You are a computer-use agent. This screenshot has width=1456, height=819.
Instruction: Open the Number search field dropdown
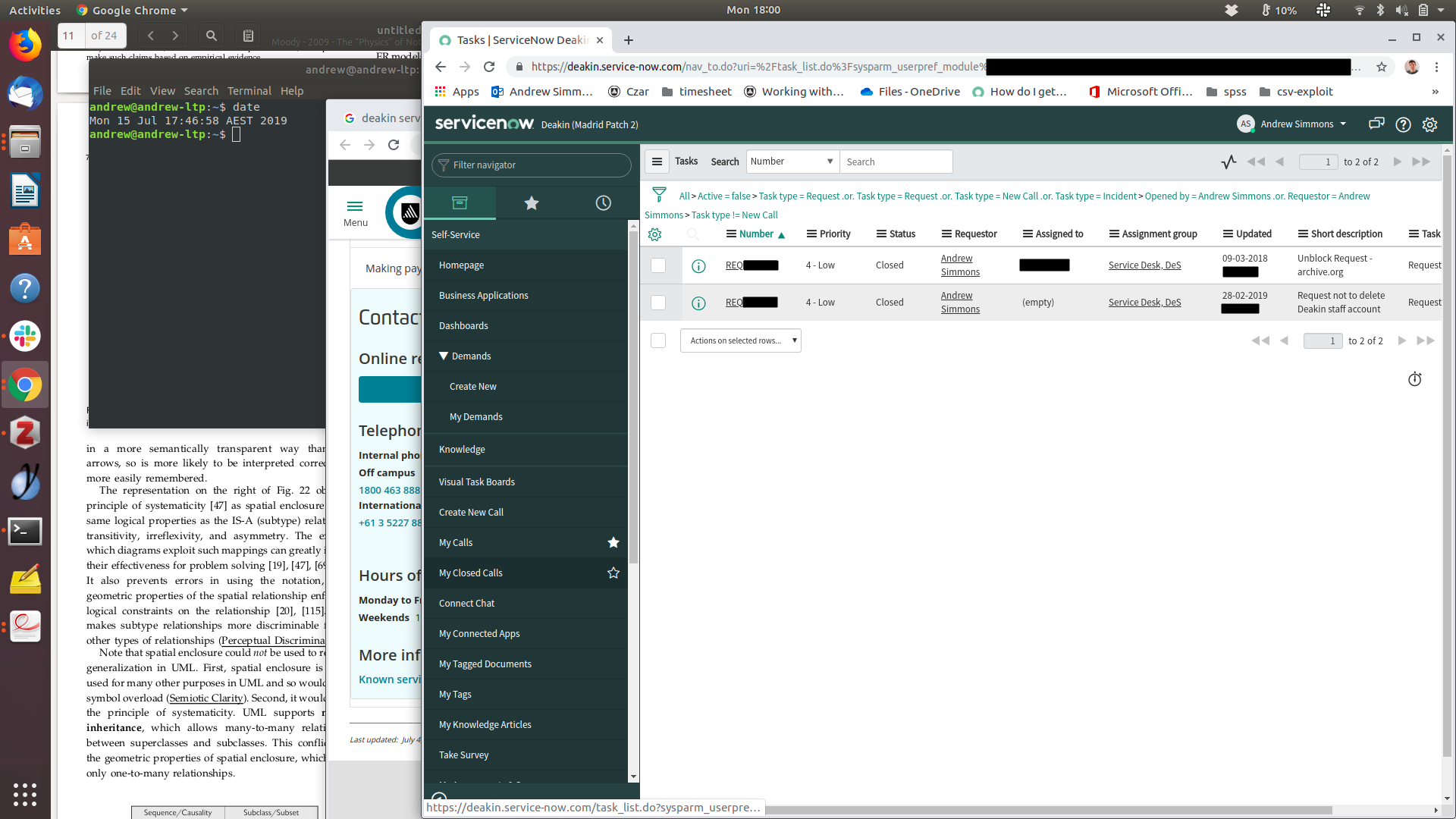click(x=792, y=162)
